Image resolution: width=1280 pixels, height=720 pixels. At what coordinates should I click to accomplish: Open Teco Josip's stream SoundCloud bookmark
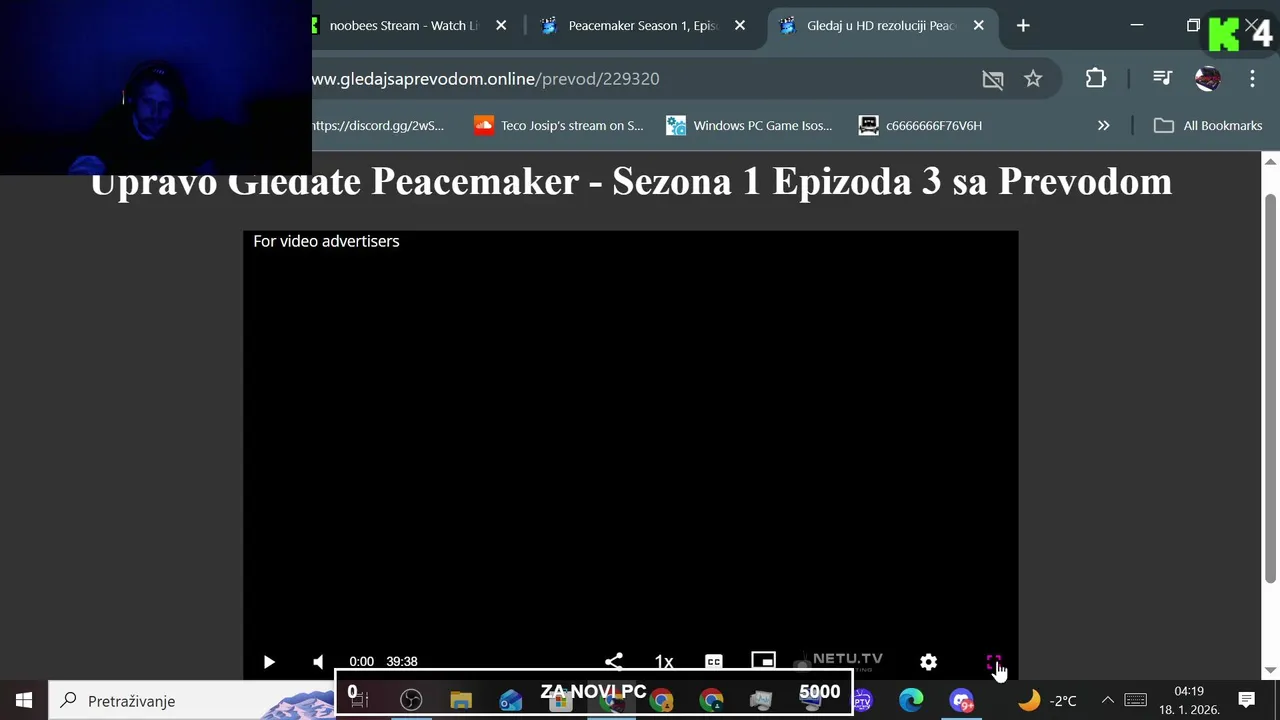(559, 126)
